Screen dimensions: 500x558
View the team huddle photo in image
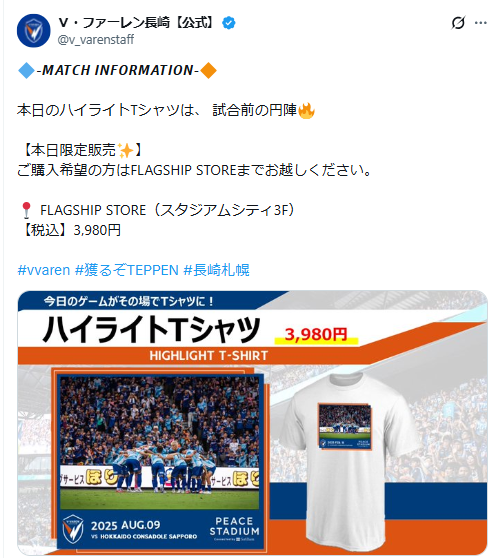point(159,443)
